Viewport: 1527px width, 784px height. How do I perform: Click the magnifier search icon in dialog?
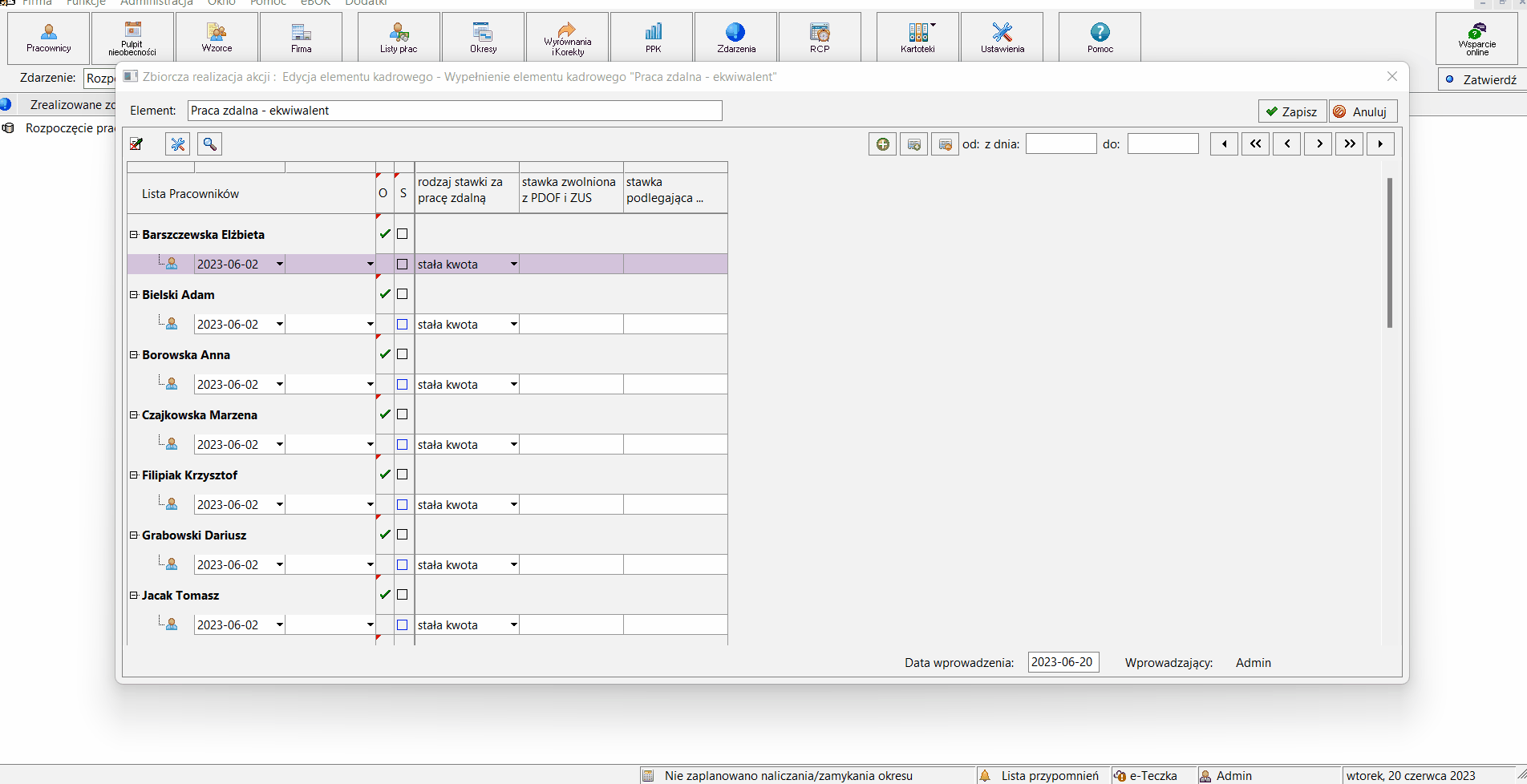point(209,144)
